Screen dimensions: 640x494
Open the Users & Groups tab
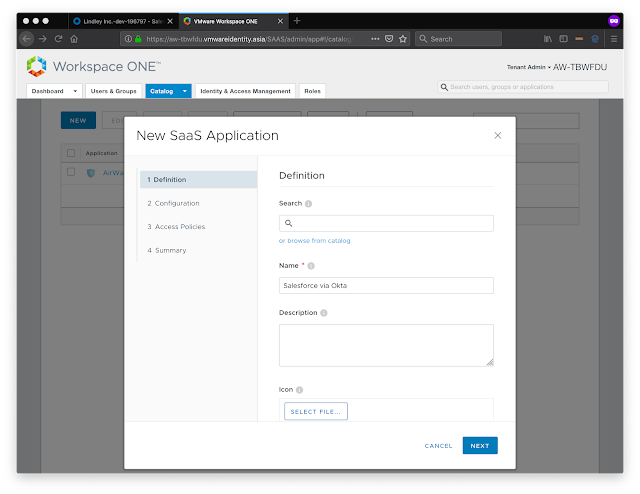(x=113, y=91)
